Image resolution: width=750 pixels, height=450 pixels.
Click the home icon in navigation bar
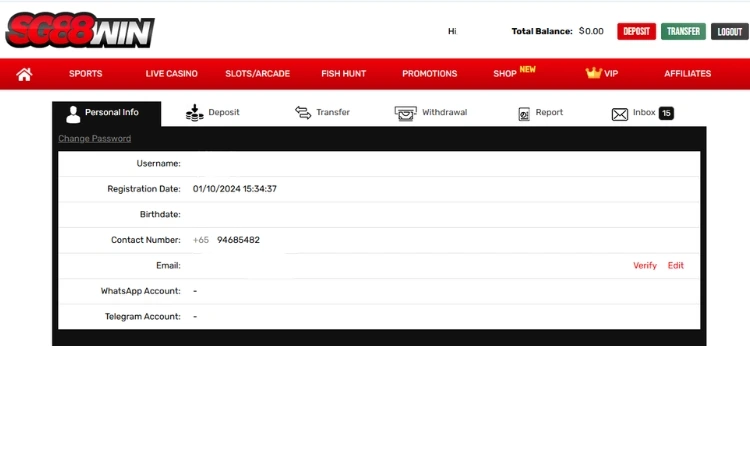pos(25,73)
